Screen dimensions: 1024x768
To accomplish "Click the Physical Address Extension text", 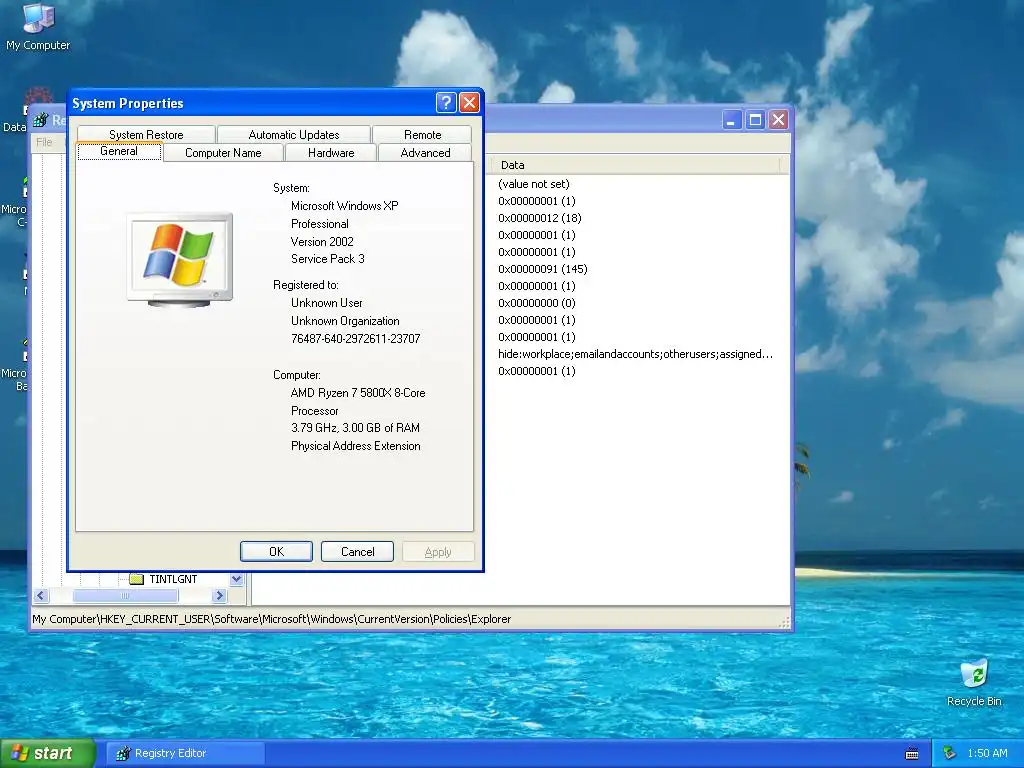I will (355, 446).
